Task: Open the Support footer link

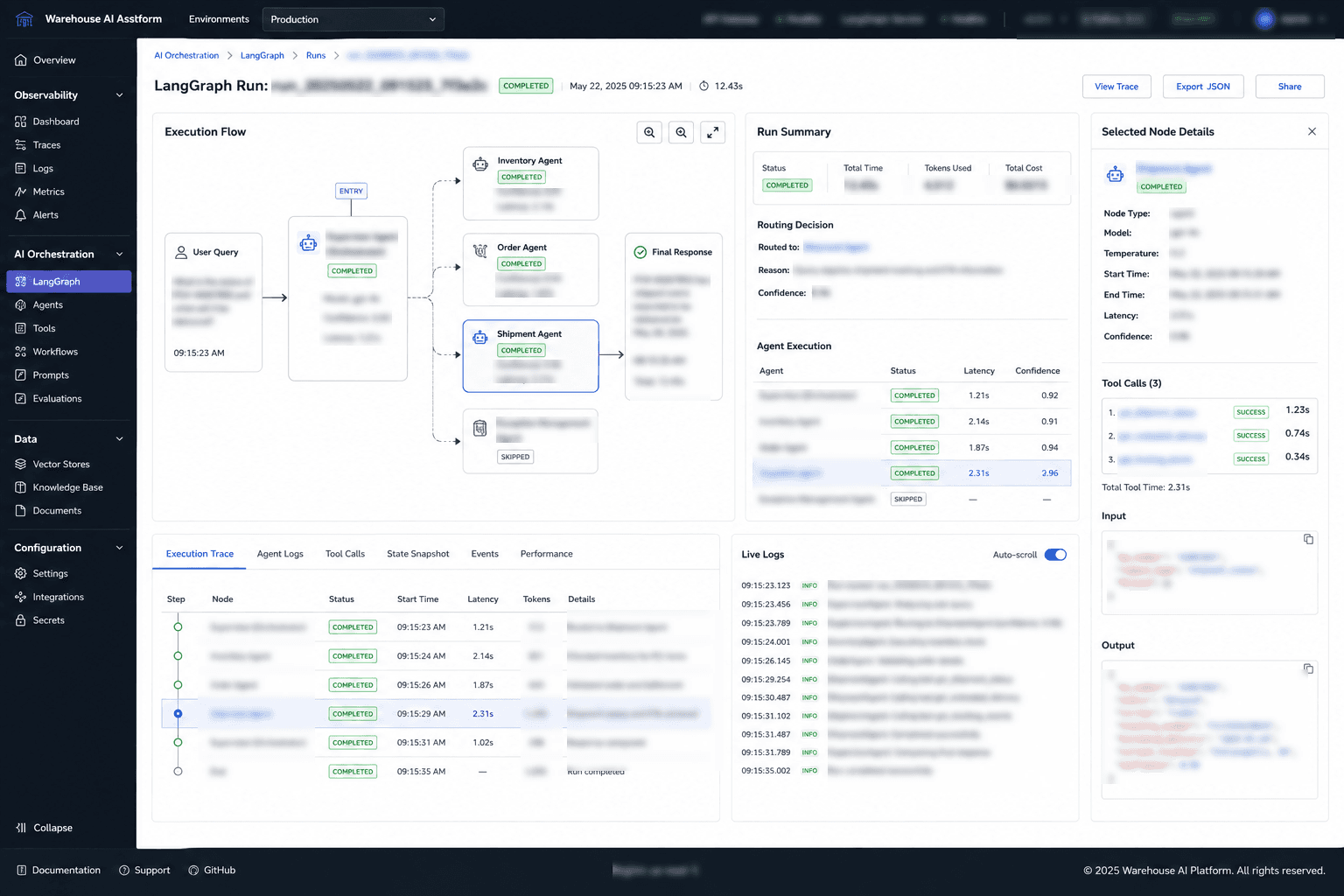Action: click(144, 871)
